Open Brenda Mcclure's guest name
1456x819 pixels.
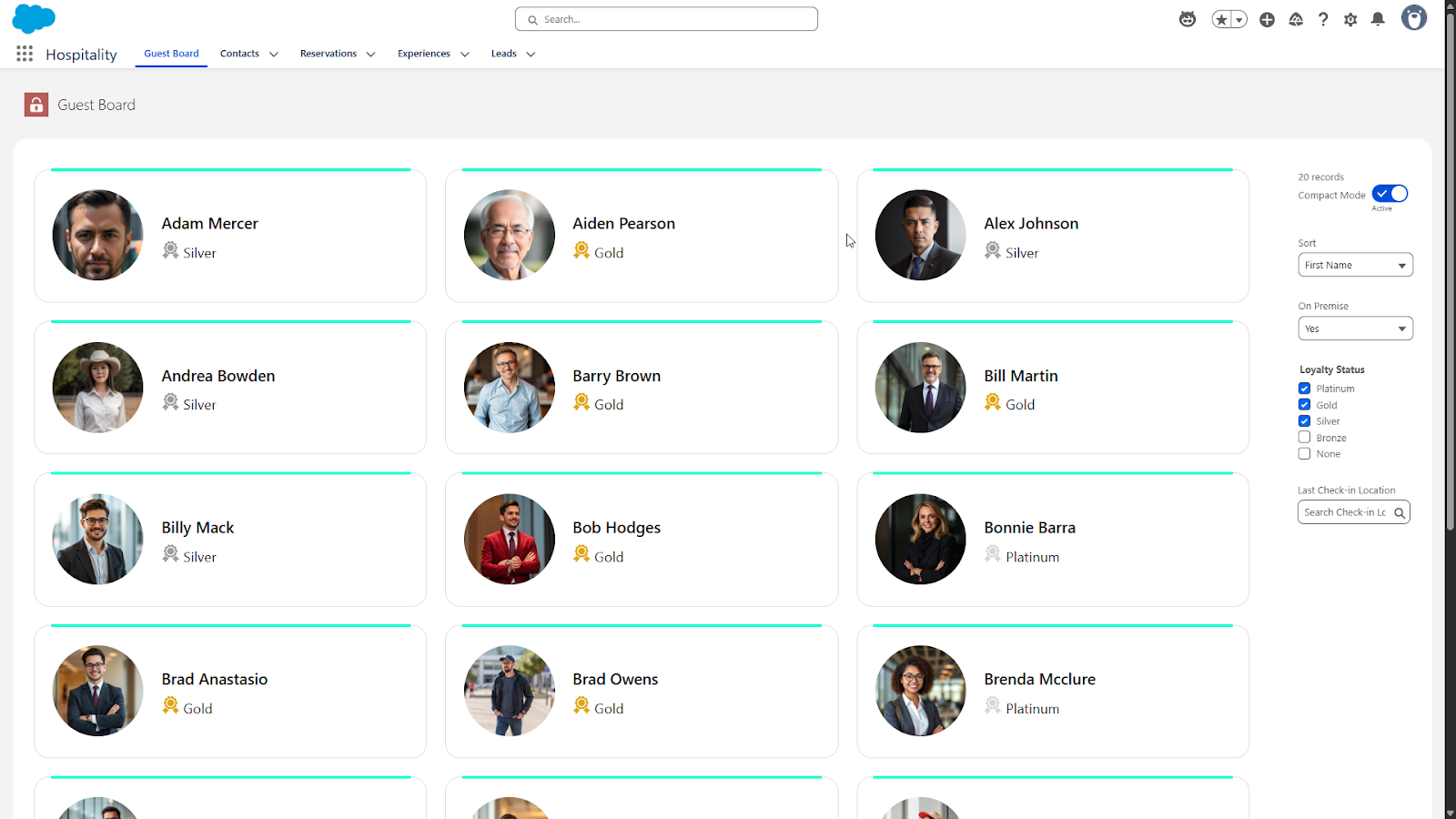tap(1039, 680)
